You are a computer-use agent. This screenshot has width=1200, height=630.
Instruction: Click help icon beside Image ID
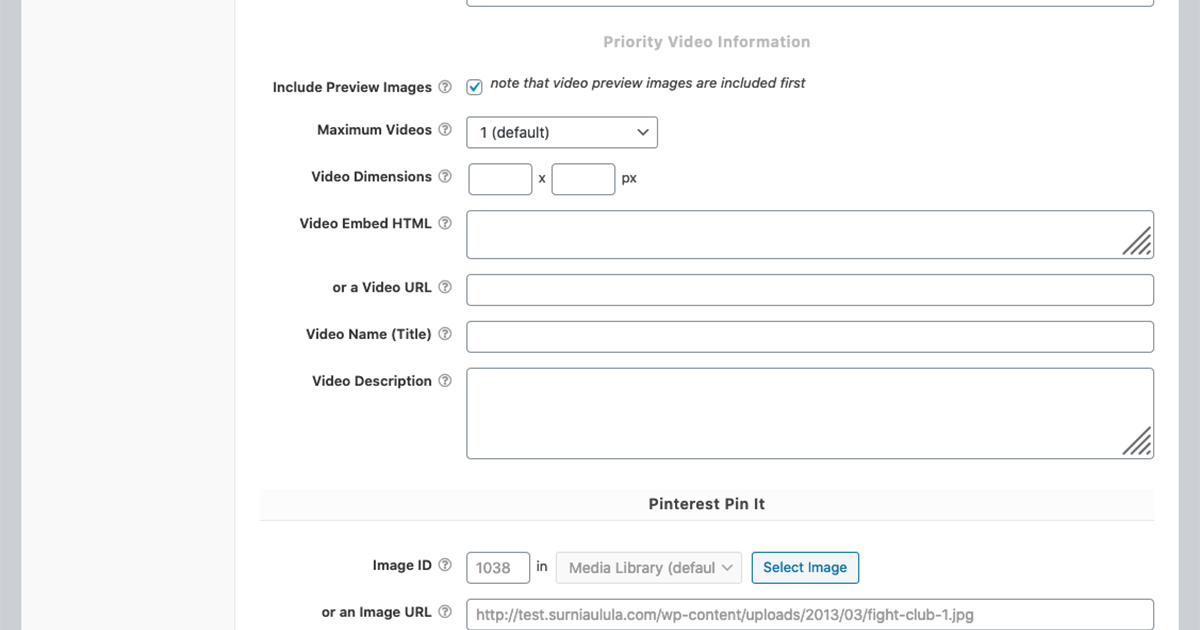coord(445,566)
